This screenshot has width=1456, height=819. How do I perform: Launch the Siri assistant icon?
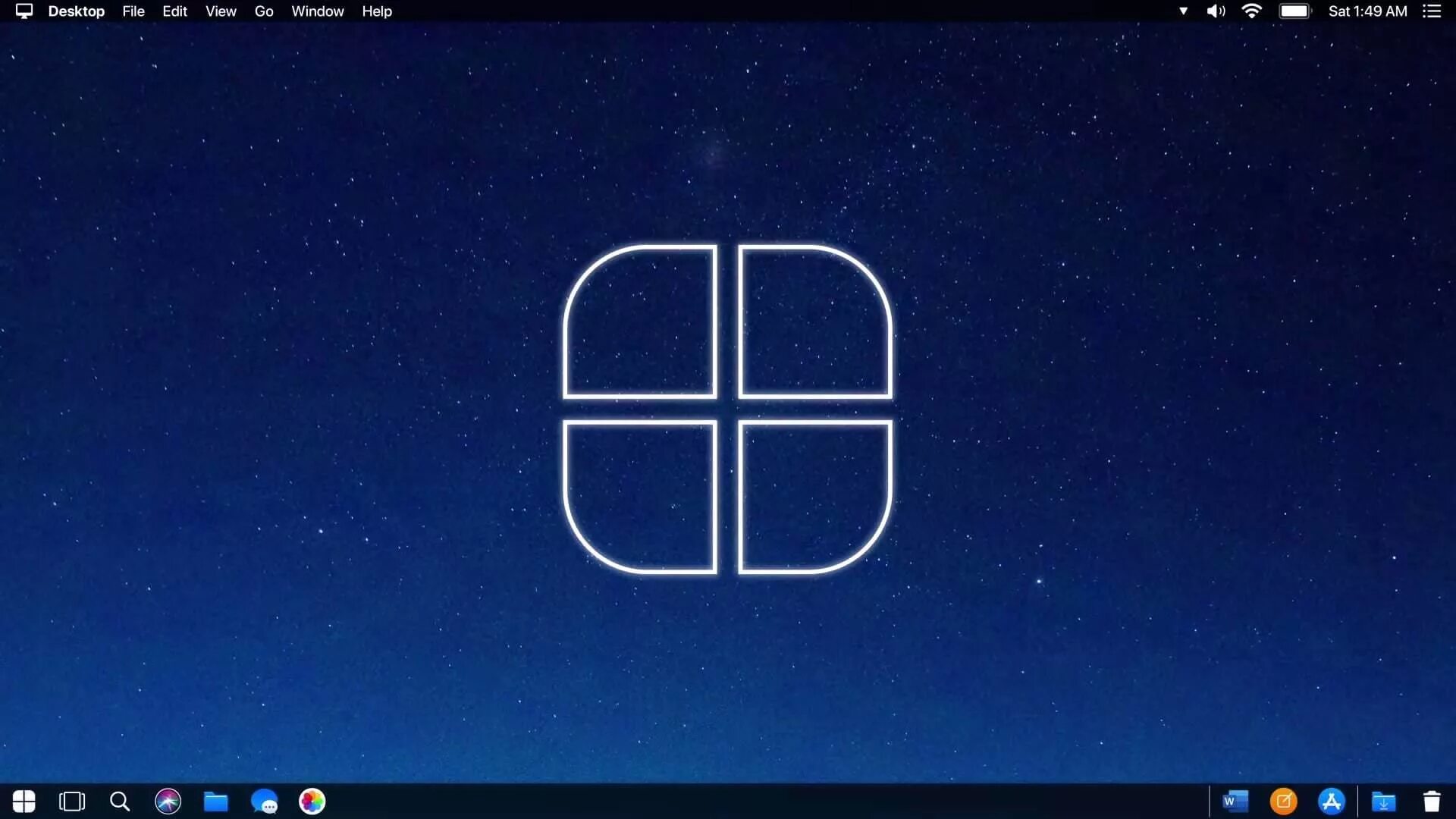(x=168, y=802)
